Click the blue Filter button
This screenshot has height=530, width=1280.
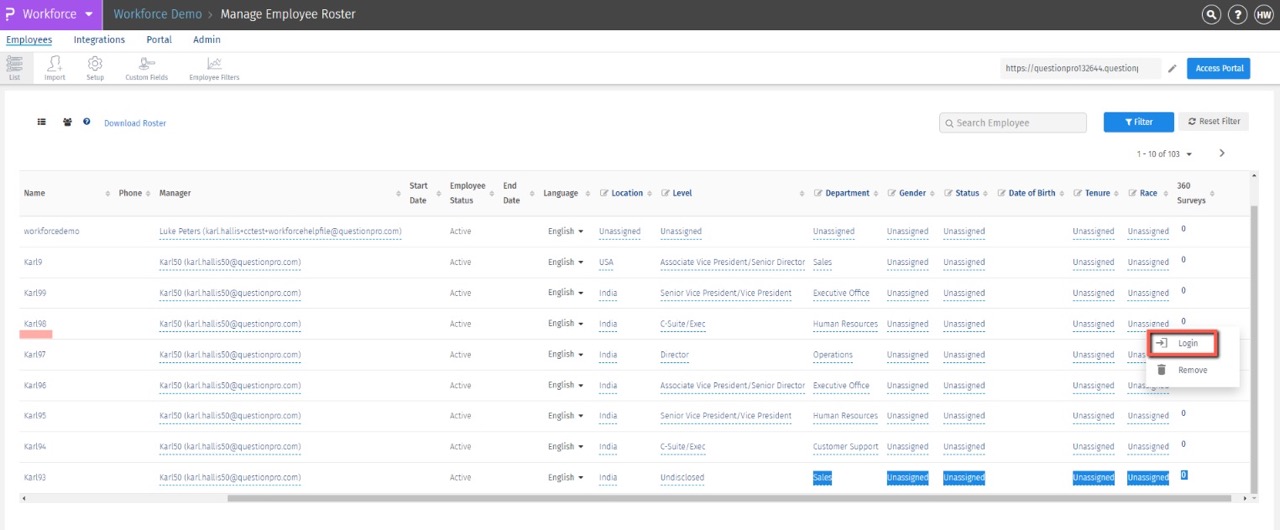[1138, 122]
